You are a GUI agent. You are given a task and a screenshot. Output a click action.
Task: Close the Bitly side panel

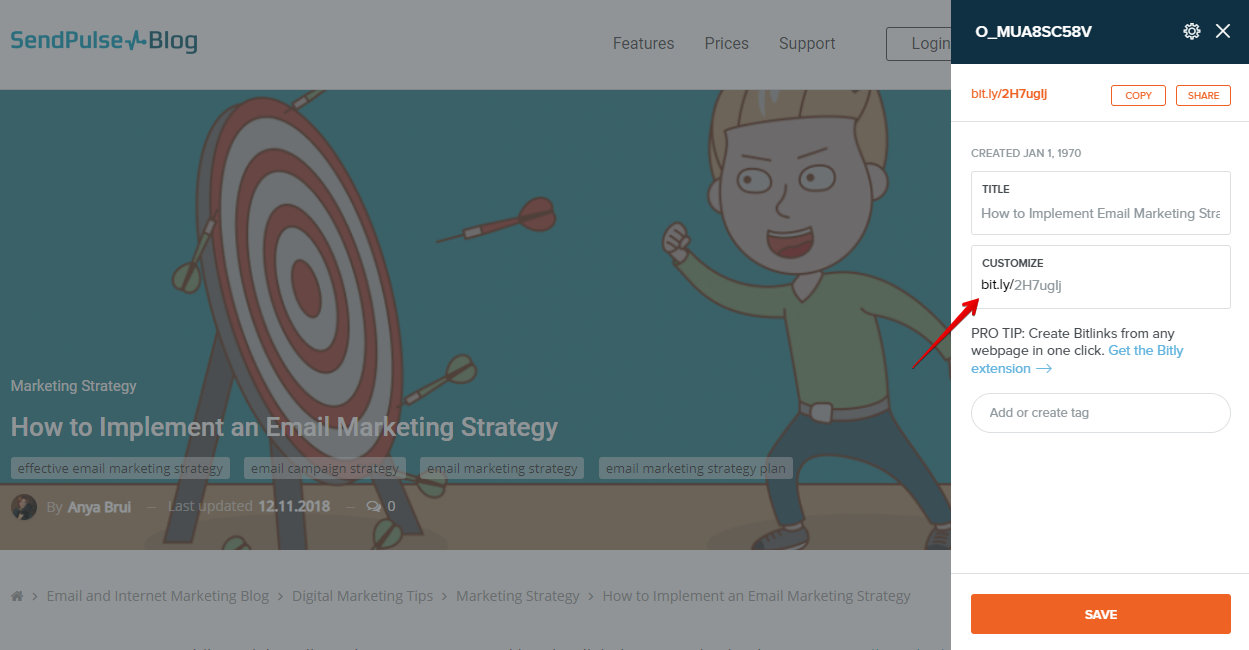(1223, 31)
